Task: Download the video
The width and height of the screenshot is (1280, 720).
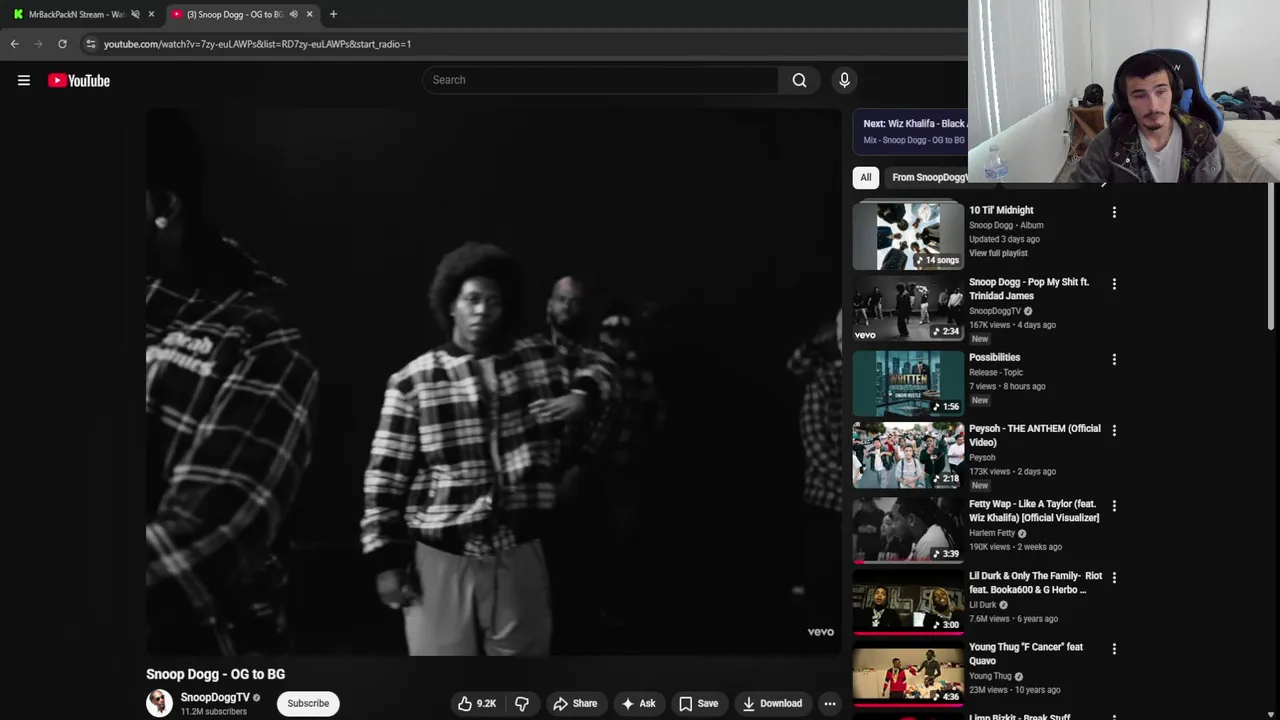Action: (771, 703)
